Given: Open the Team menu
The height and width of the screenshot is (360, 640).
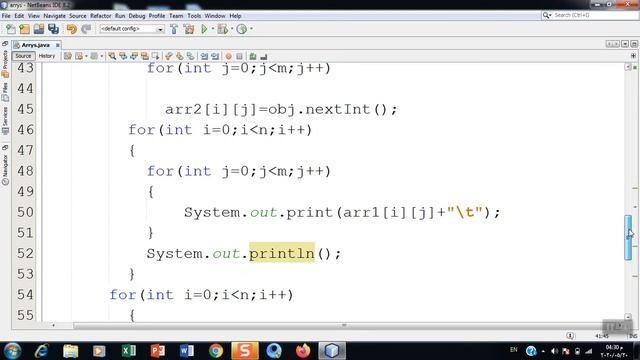Looking at the screenshot, I should pyautogui.click(x=176, y=16).
